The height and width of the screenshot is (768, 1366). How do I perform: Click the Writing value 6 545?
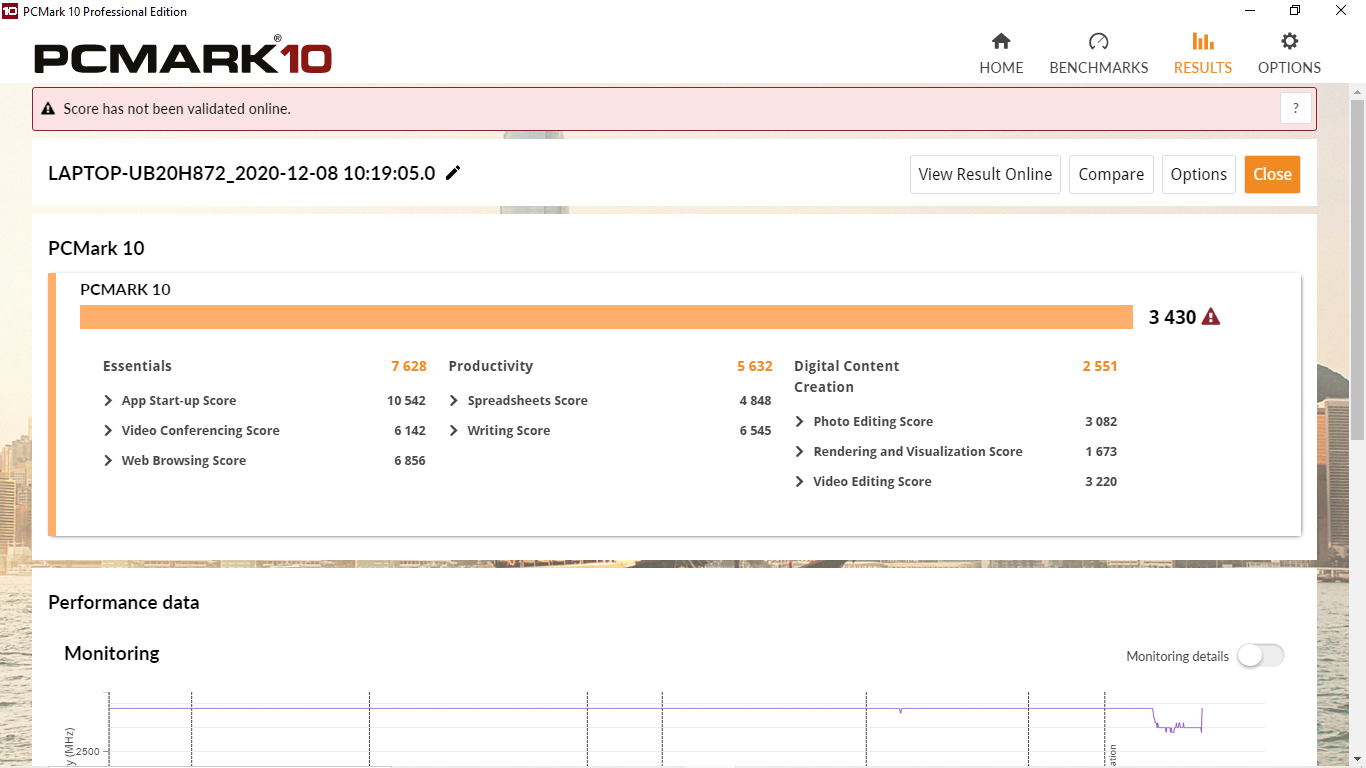(x=755, y=431)
